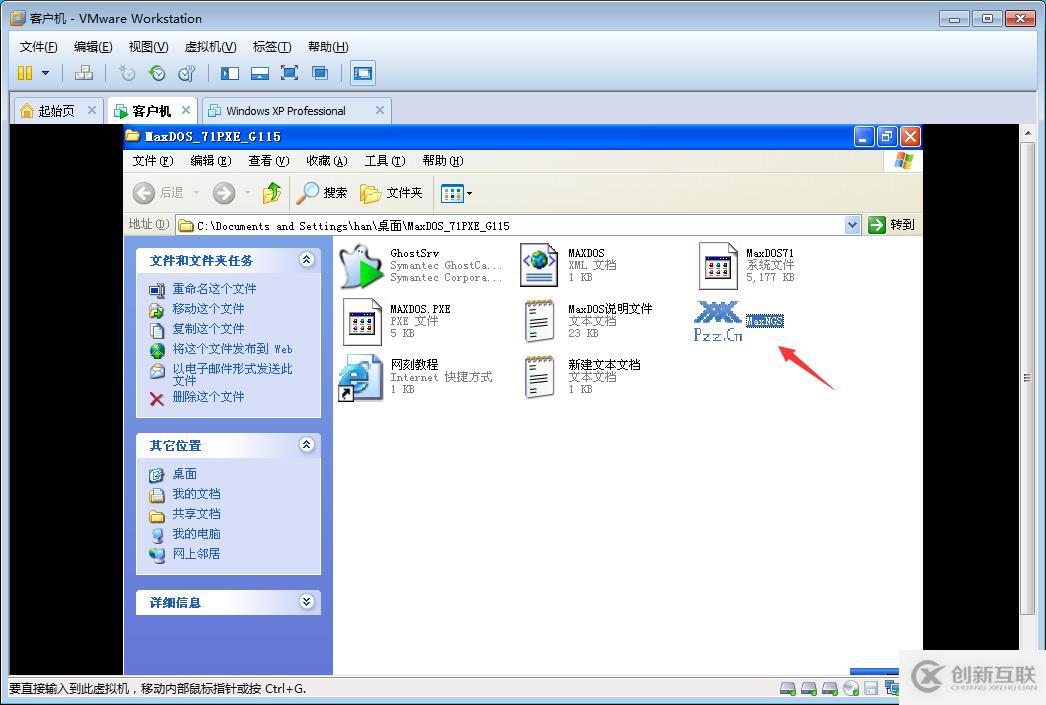Open 网上邻居 in other places
The image size is (1046, 705).
196,554
